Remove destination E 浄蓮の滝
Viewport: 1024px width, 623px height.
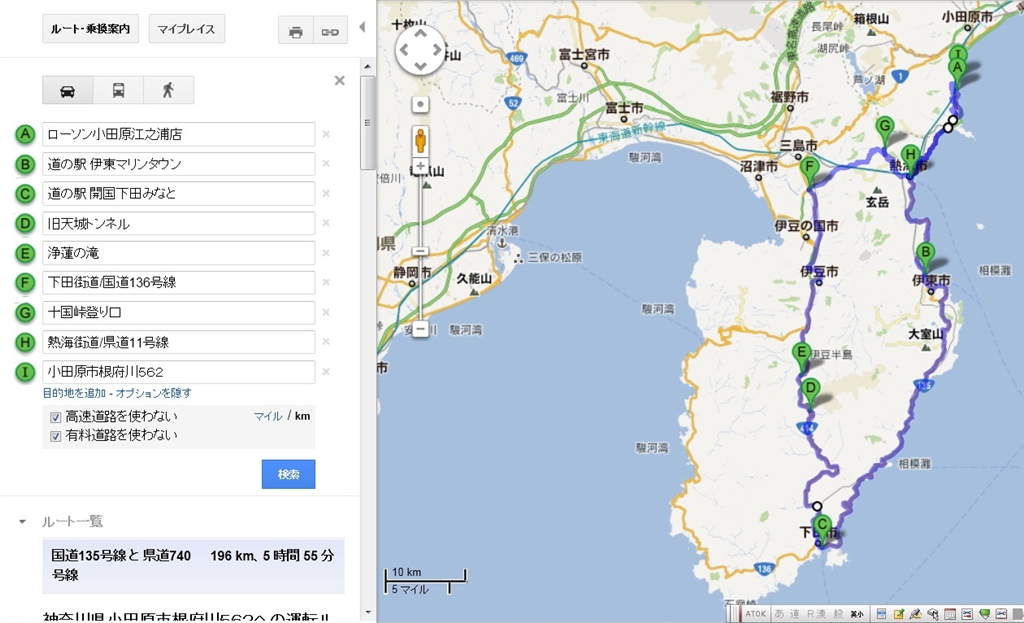click(325, 253)
